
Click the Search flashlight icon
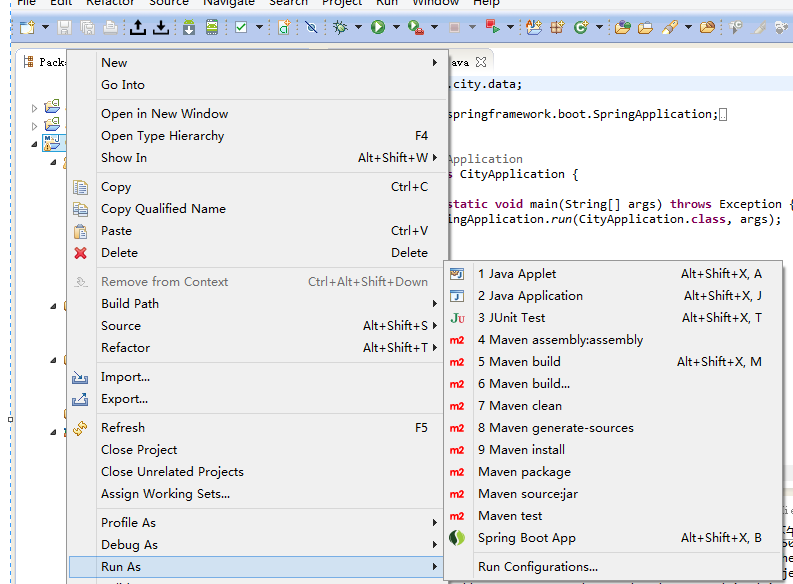click(x=670, y=27)
